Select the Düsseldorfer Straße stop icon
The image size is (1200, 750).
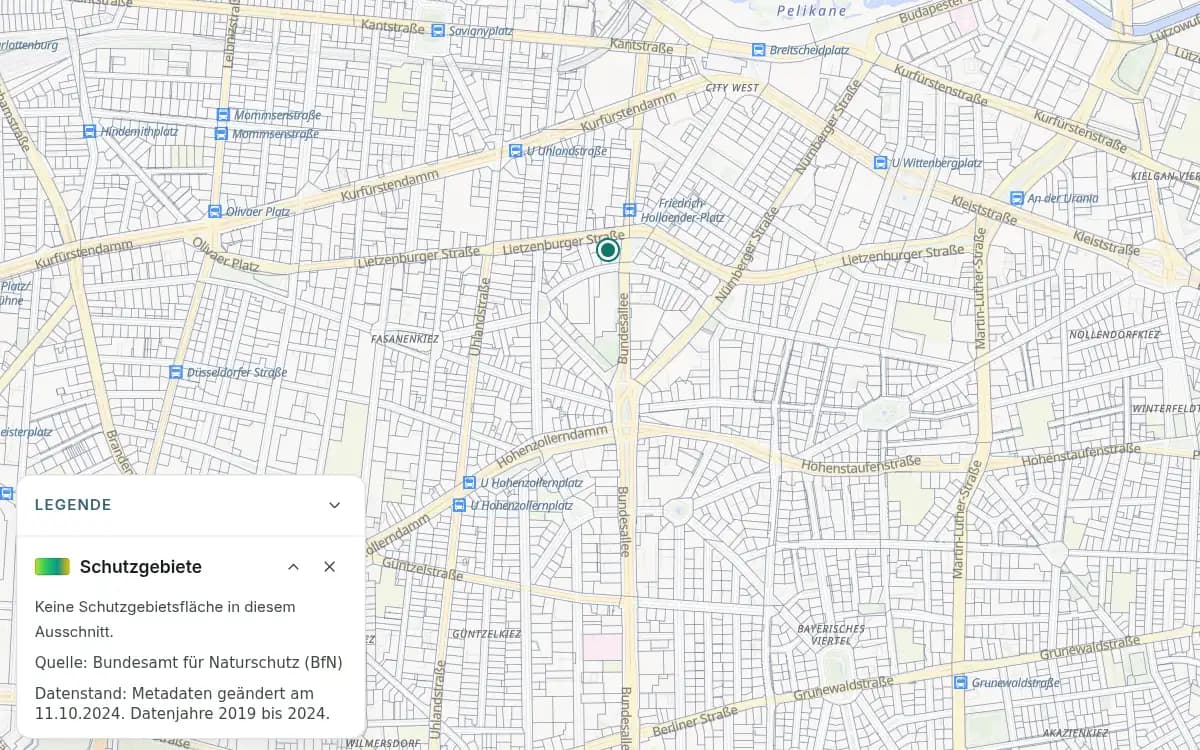[x=175, y=372]
